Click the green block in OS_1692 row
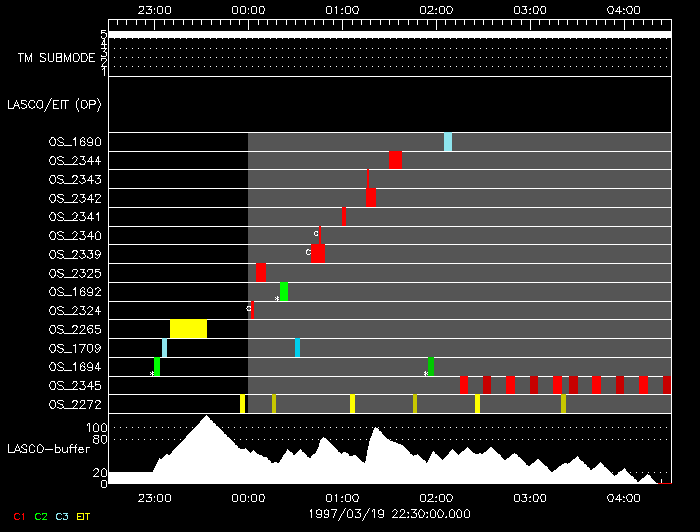Screen dimensions: 700x532 (x=284, y=292)
